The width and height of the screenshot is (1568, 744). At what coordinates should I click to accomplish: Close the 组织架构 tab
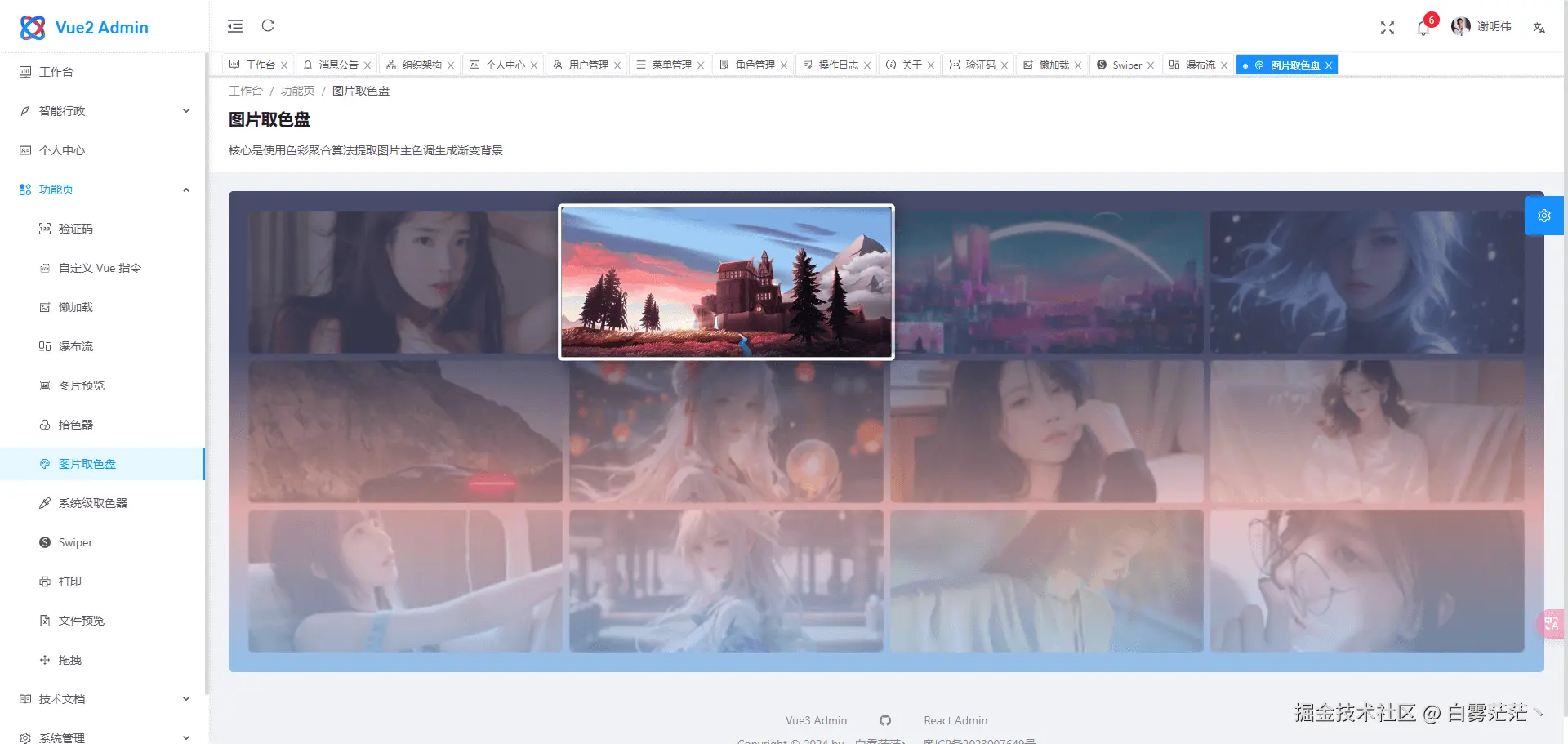(x=451, y=65)
